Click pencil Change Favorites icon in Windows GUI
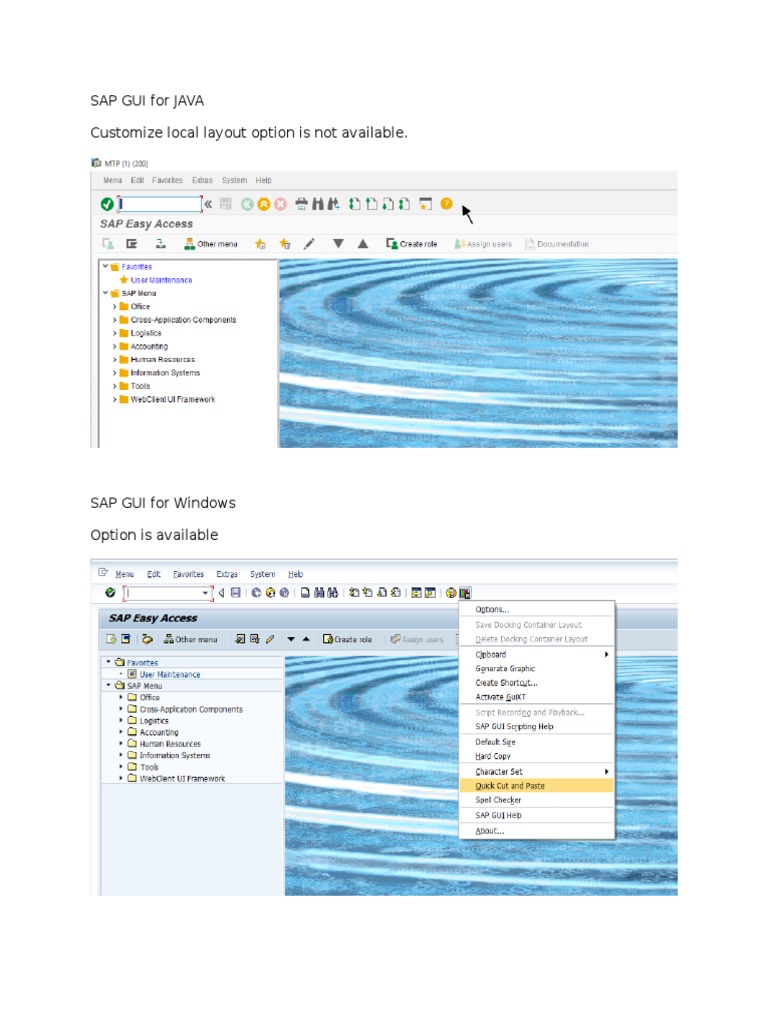Viewport: 768px width, 1024px height. (270, 639)
